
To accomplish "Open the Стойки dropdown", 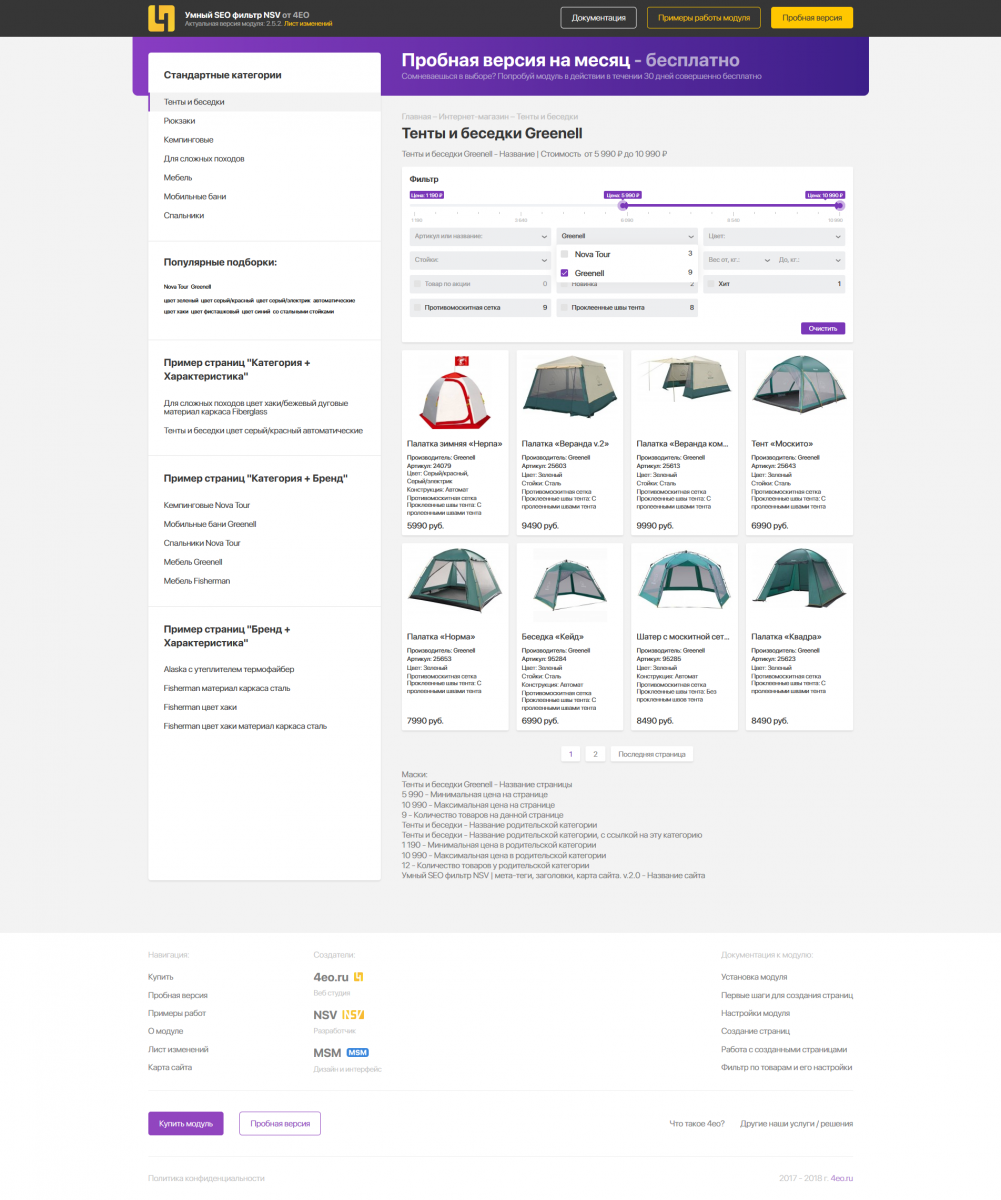I will point(480,260).
